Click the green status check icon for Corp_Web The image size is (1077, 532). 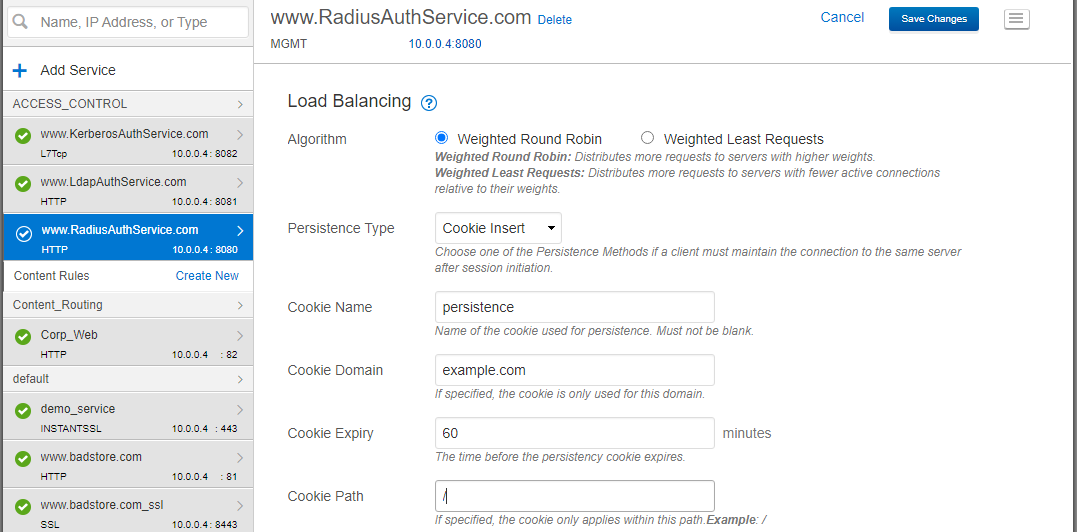pyautogui.click(x=23, y=337)
